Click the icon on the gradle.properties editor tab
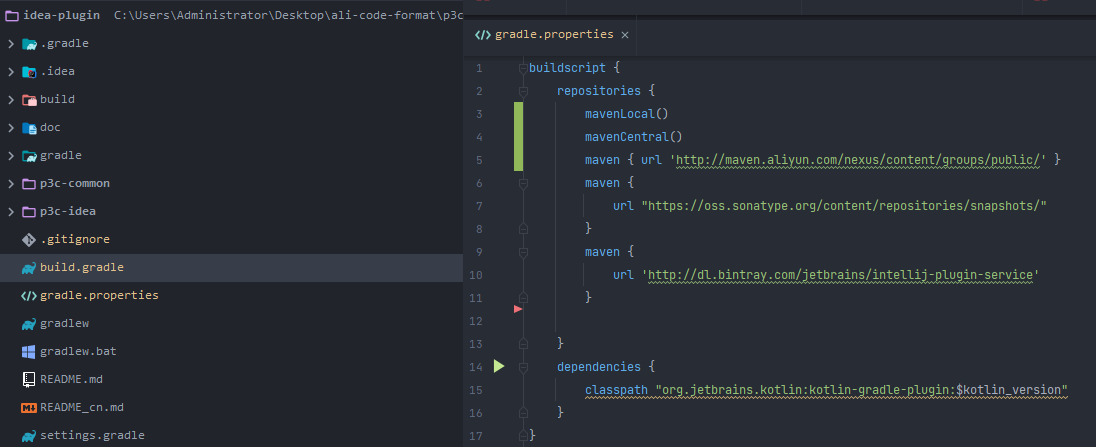The height and width of the screenshot is (447, 1096). (482, 34)
